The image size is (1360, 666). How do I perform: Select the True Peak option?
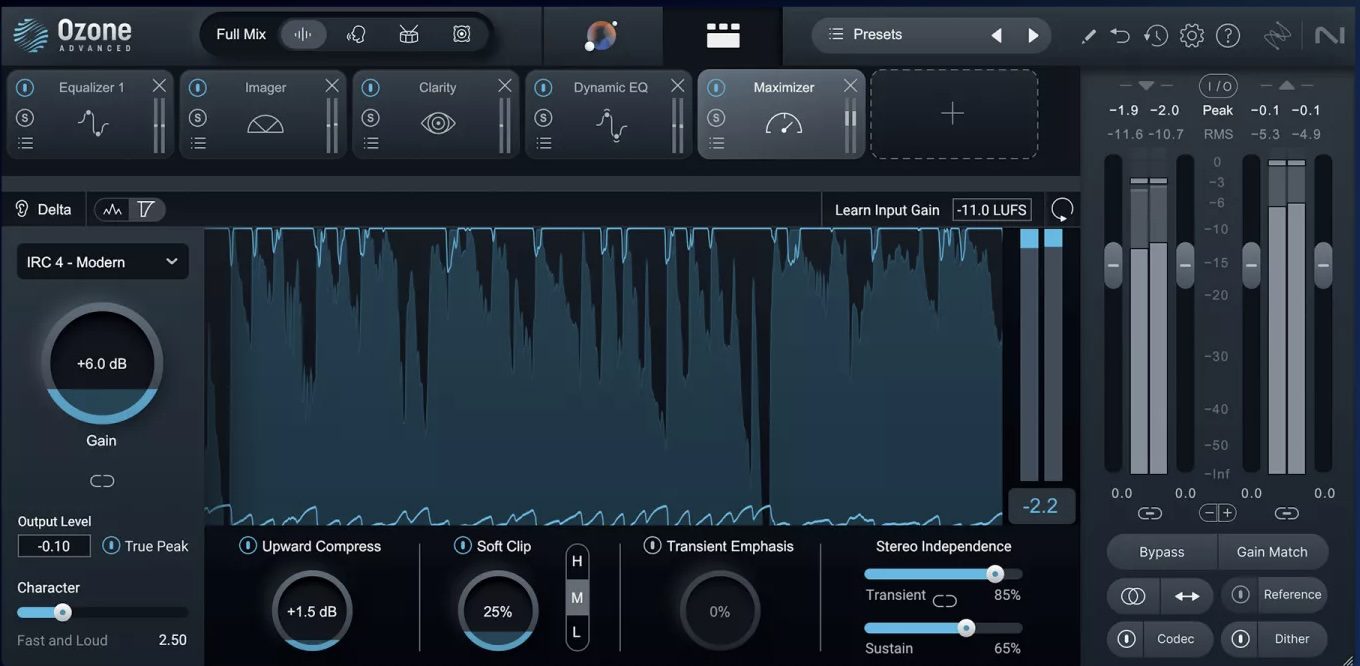(x=110, y=546)
